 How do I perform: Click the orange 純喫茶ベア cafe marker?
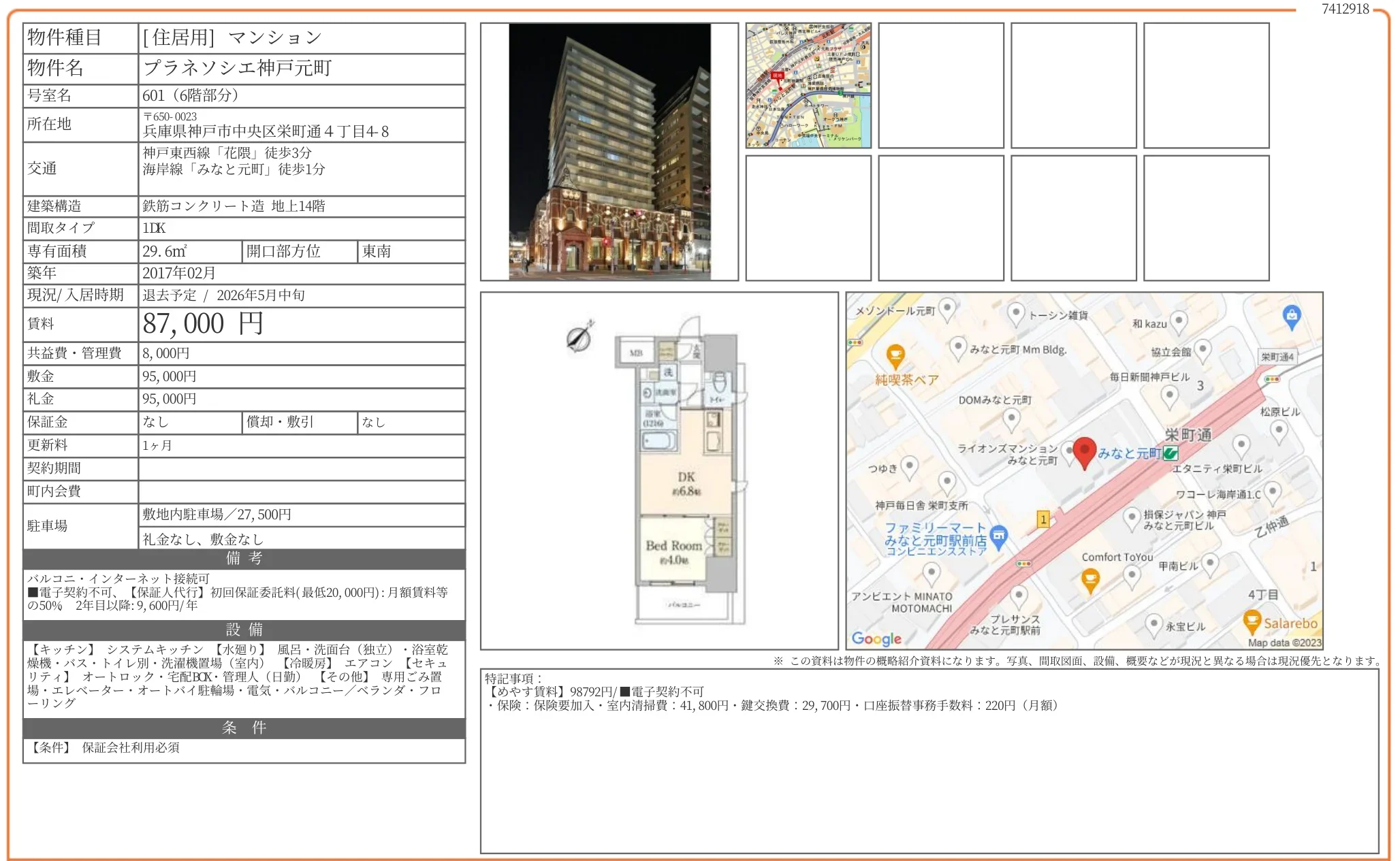point(895,355)
